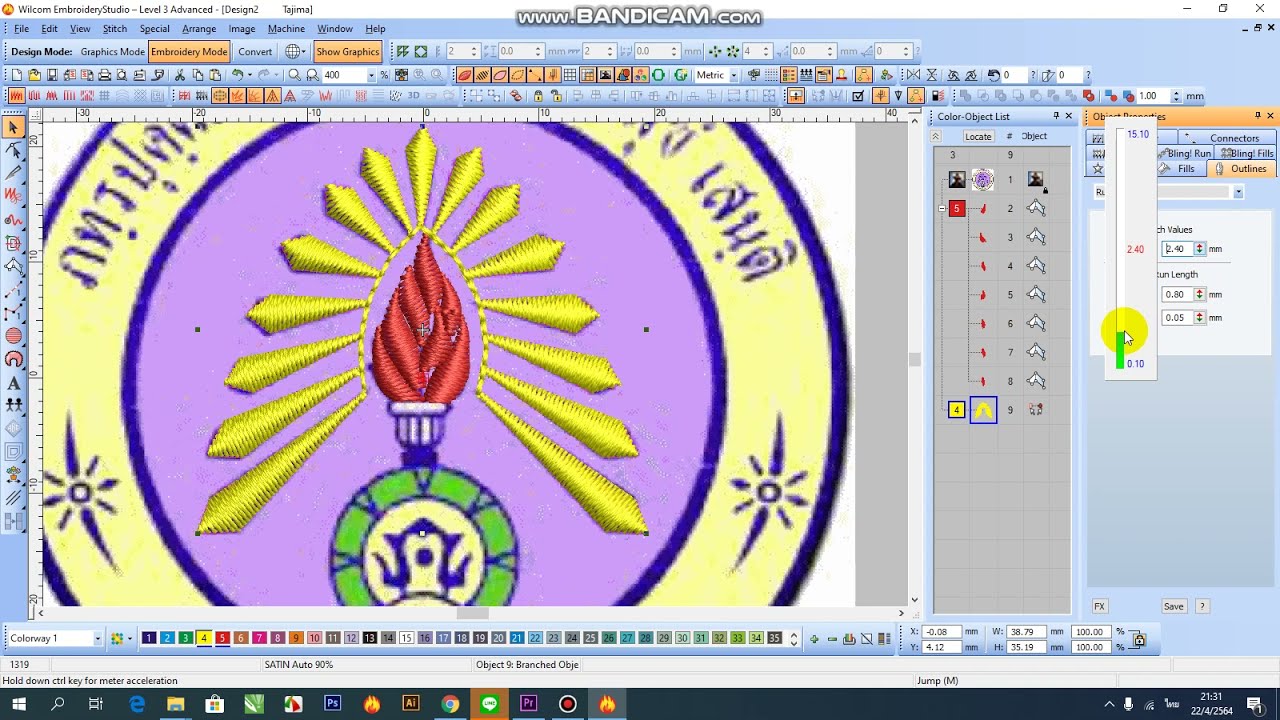The height and width of the screenshot is (720, 1280).
Task: Click the Undo arrow icon
Action: (238, 75)
